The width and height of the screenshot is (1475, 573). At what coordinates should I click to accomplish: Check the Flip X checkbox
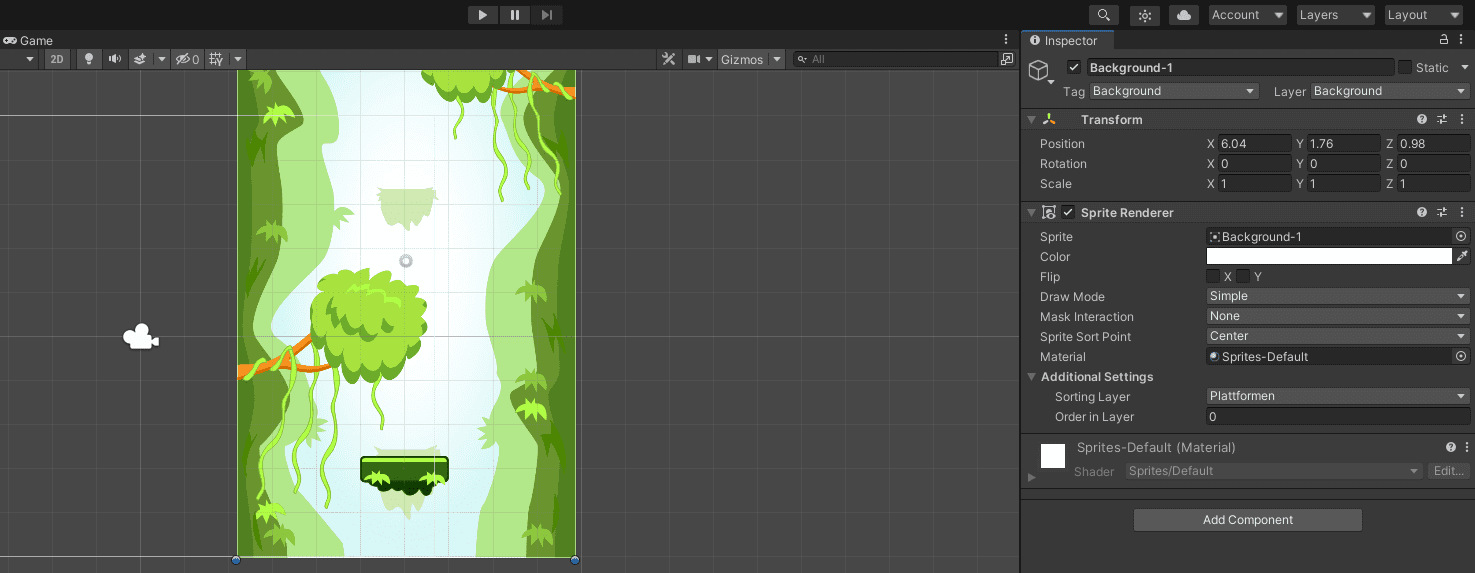(1213, 276)
